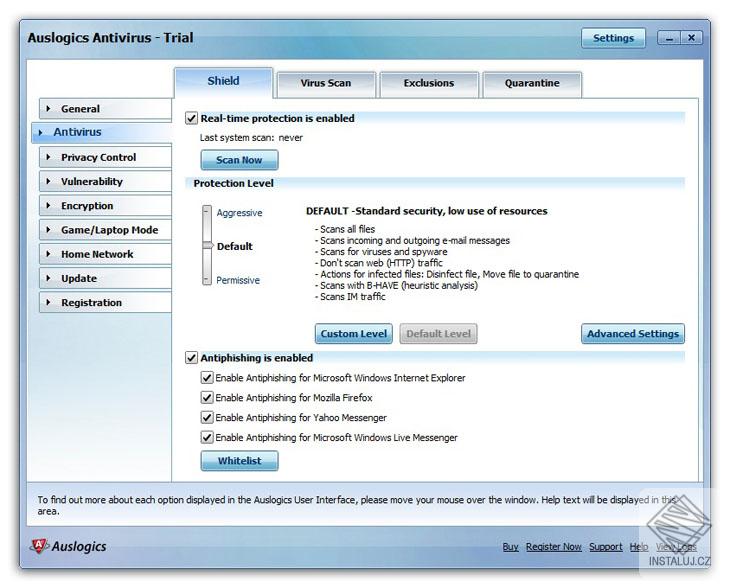
Task: Expand the Update section arrow
Action: click(x=48, y=278)
